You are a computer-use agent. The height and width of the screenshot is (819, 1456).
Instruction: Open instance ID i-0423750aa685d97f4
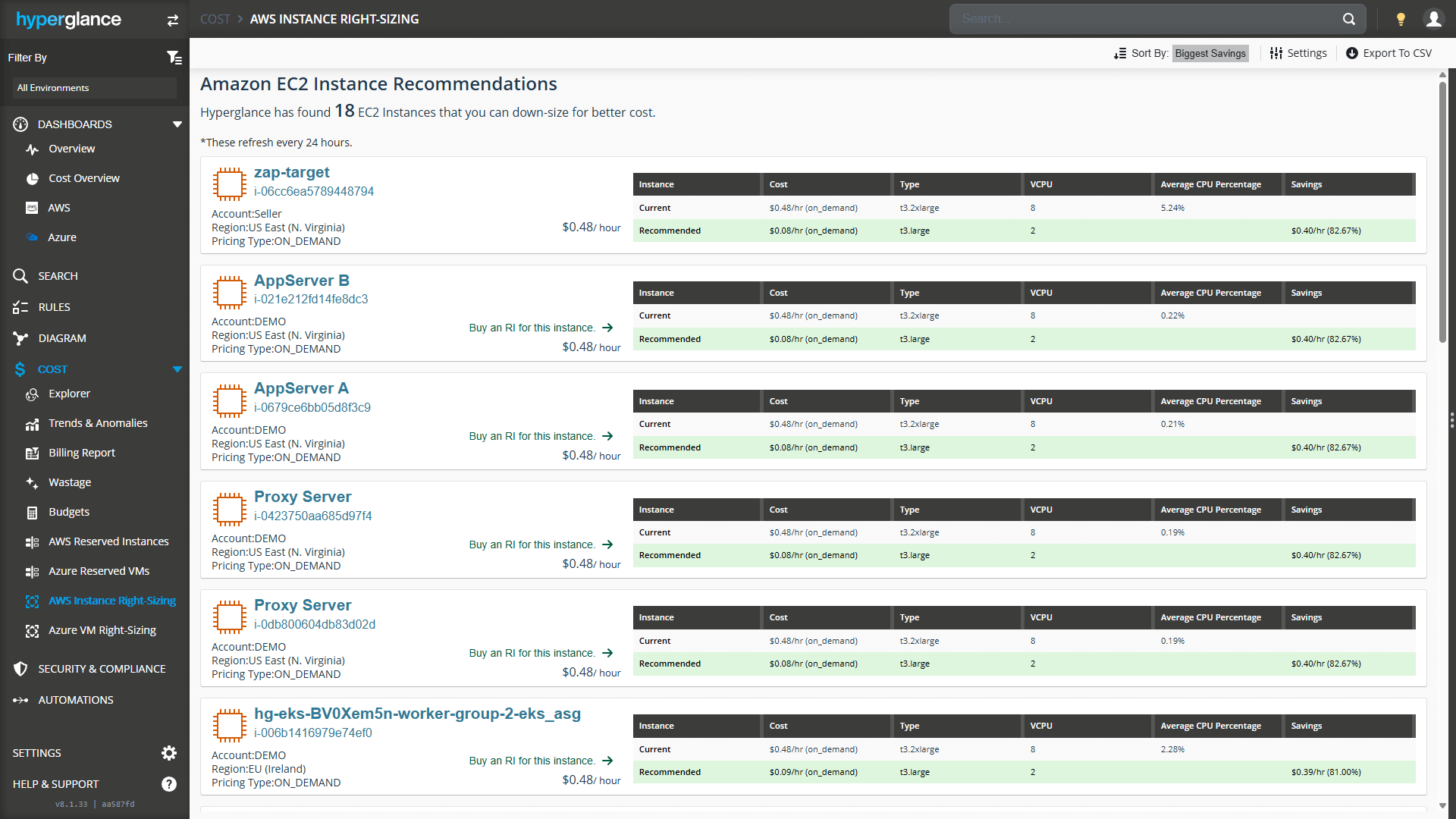pyautogui.click(x=313, y=516)
